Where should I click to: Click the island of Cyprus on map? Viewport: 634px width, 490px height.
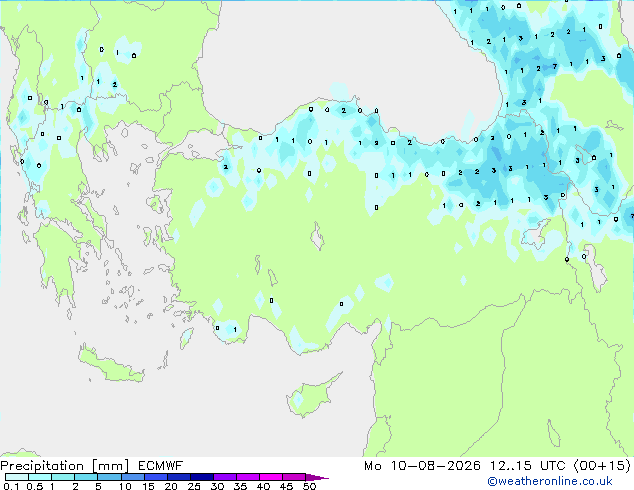pos(311,396)
